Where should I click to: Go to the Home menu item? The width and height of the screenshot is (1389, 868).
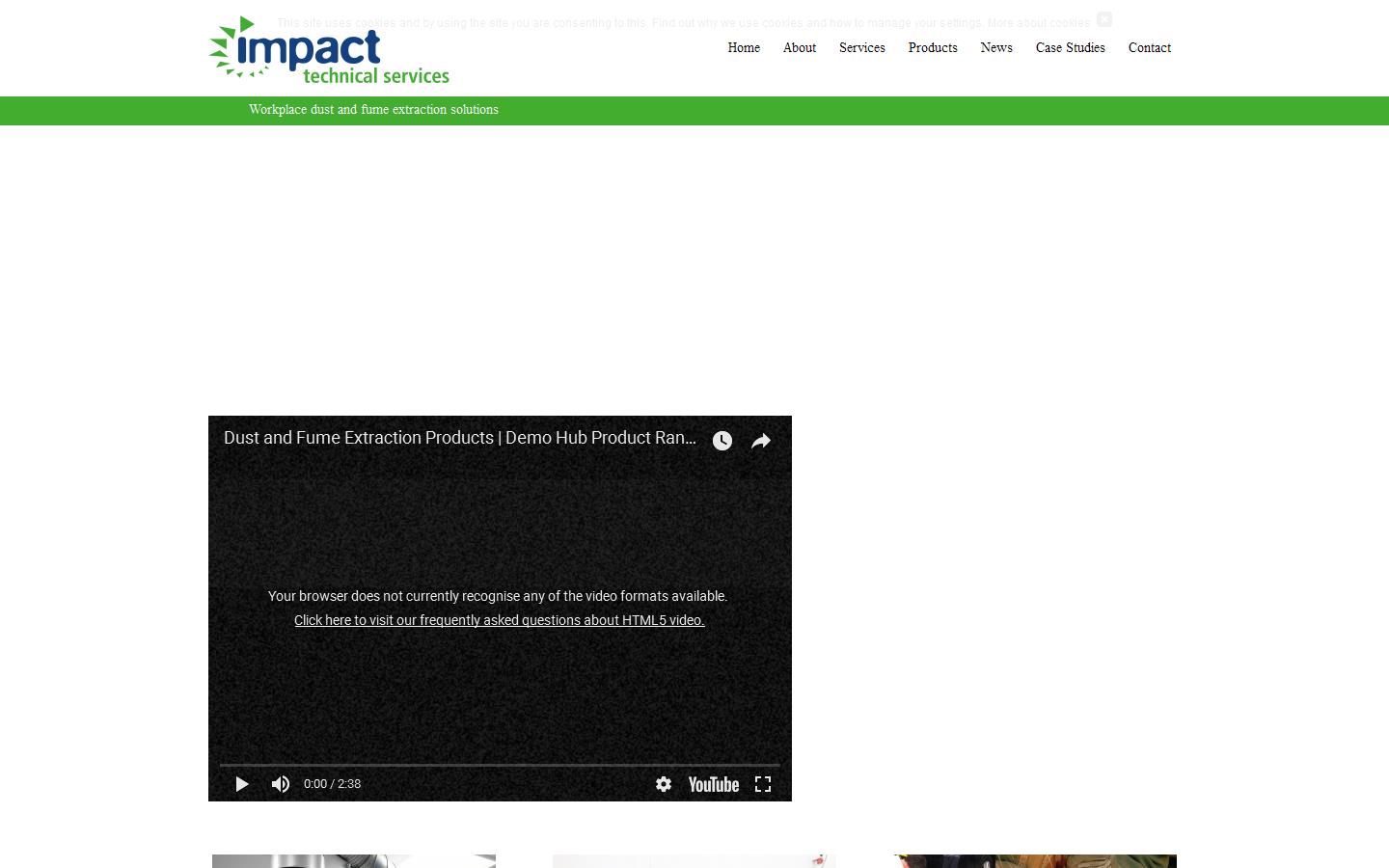pos(743,47)
